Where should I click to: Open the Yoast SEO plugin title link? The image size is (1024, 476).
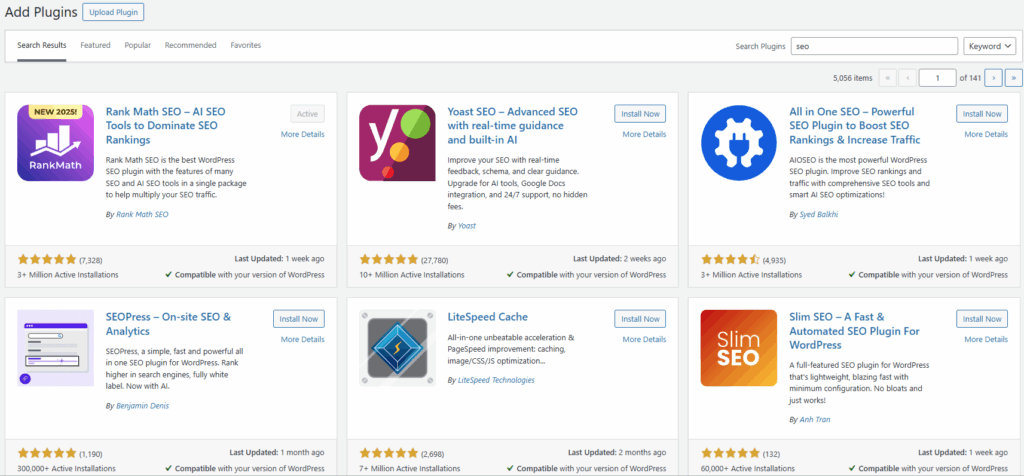pos(512,126)
